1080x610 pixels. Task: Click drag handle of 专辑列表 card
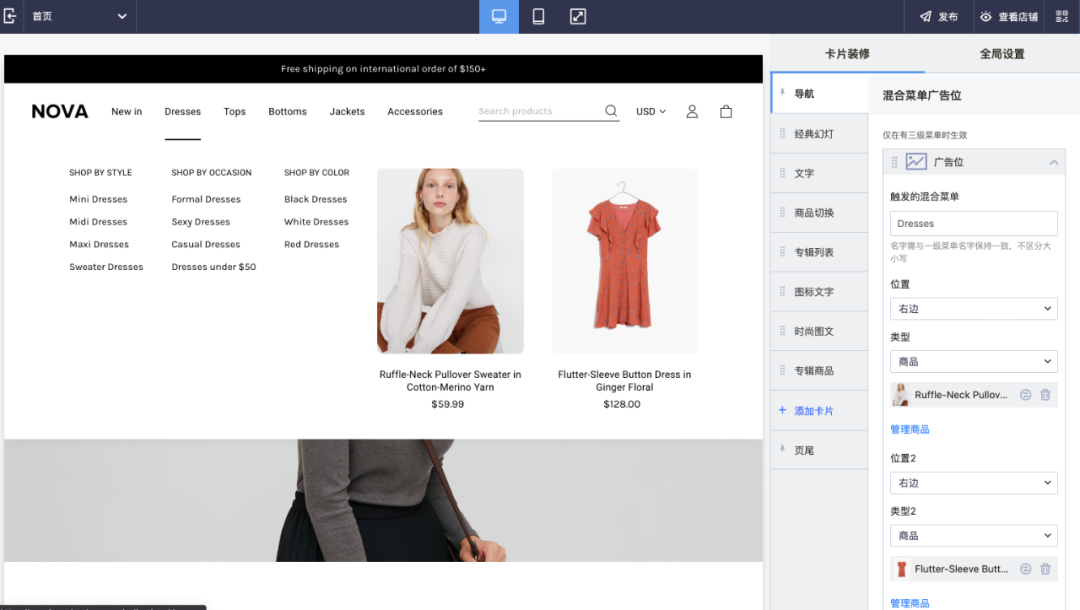782,252
